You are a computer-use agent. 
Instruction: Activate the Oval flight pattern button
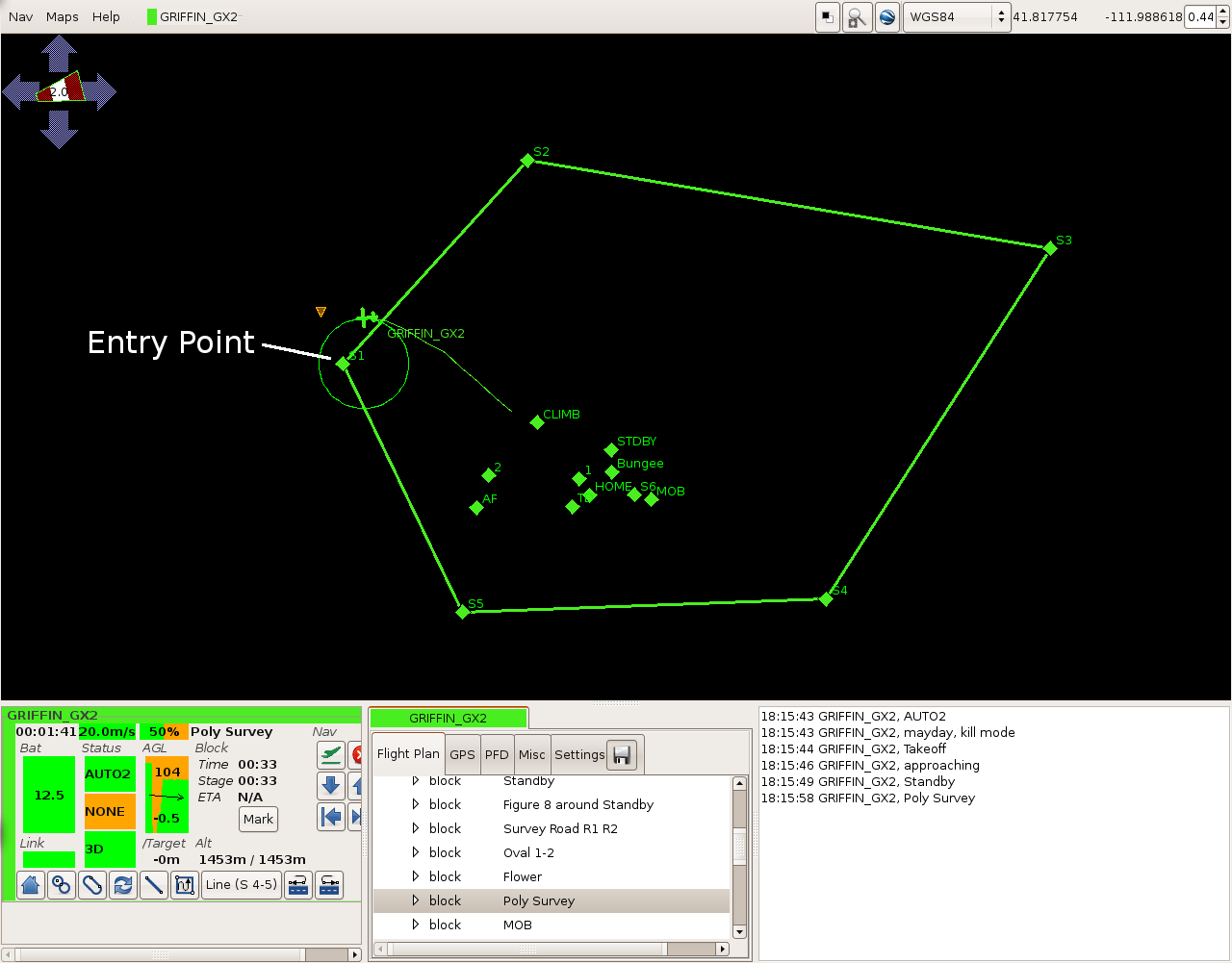point(92,885)
